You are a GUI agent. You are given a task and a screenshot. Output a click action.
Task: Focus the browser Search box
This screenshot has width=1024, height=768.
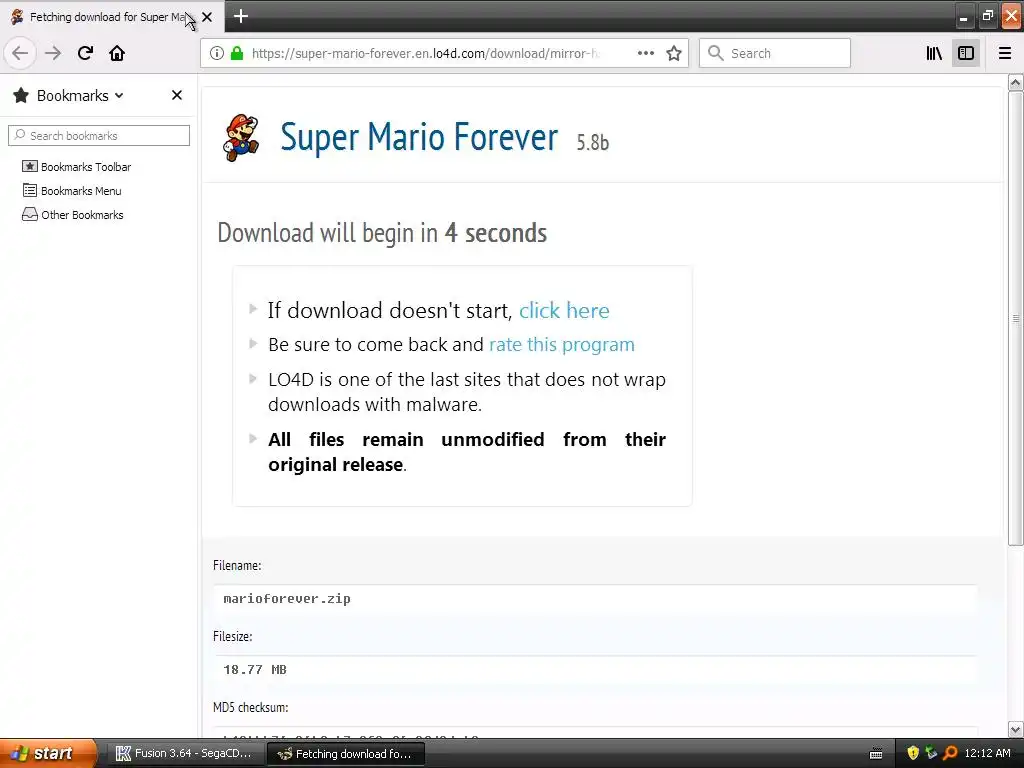click(x=775, y=53)
